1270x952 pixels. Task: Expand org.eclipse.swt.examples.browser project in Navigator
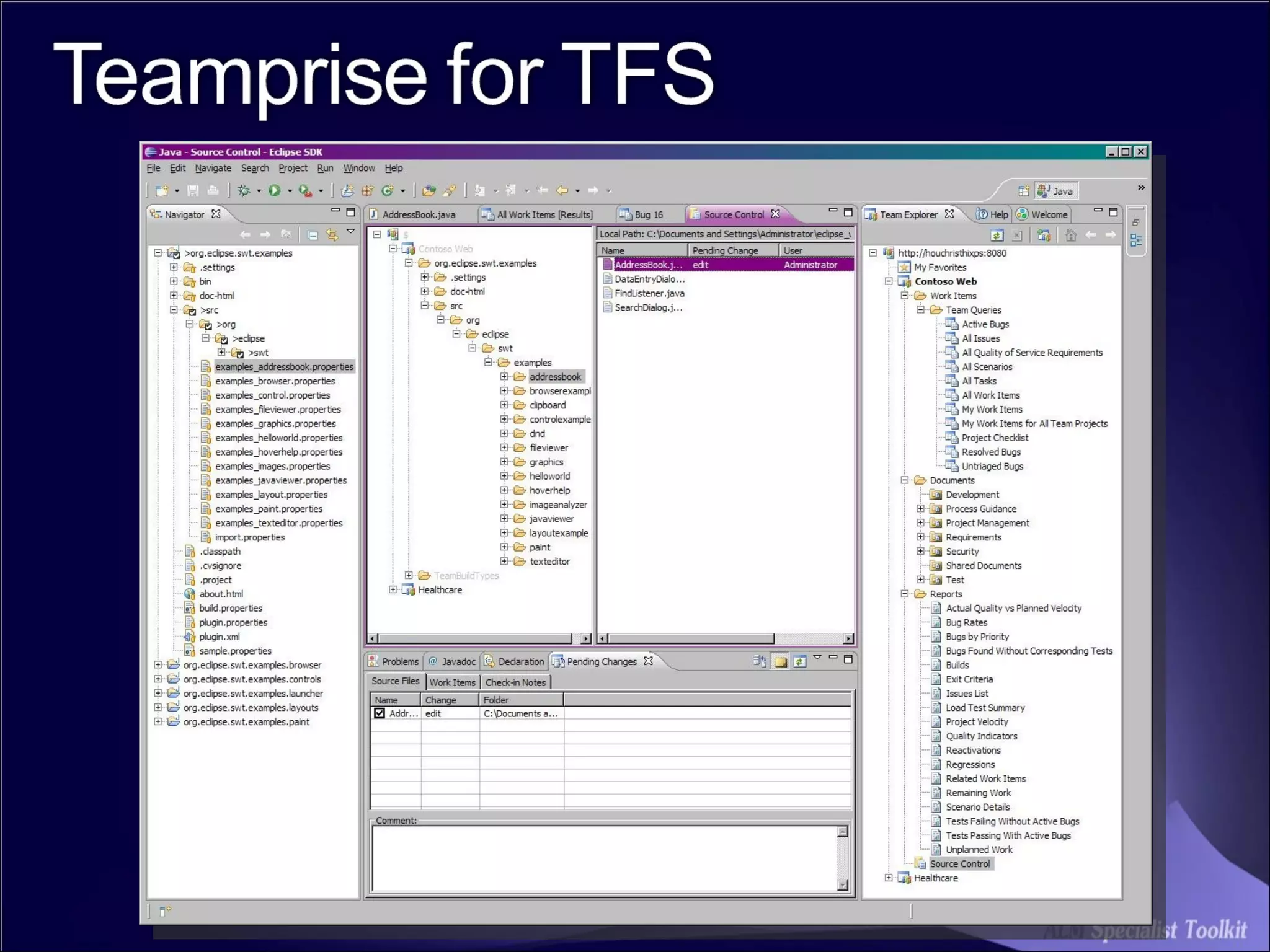(x=158, y=665)
